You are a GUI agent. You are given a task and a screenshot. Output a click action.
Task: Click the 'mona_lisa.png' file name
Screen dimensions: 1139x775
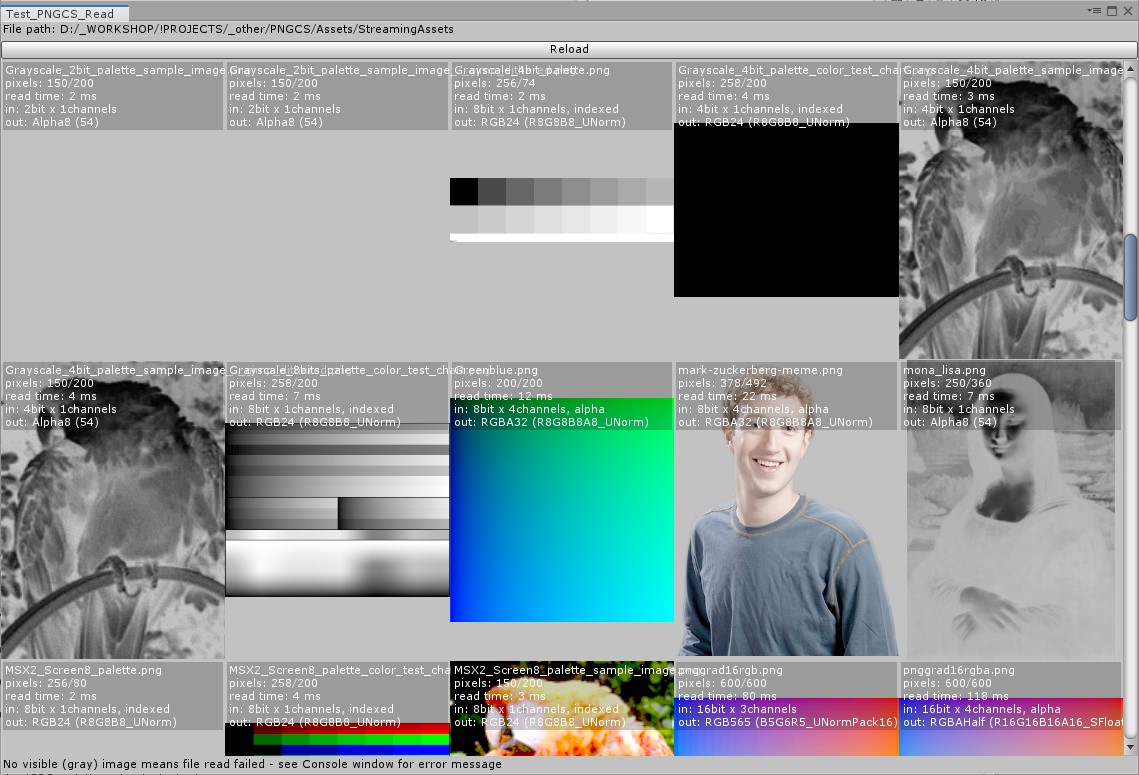point(944,370)
